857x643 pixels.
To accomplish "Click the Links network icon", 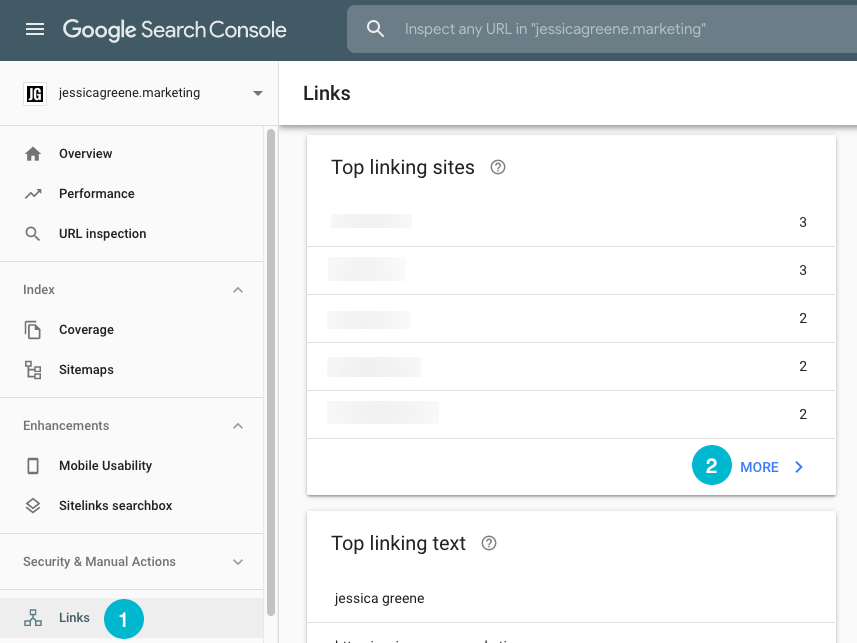I will tap(33, 618).
